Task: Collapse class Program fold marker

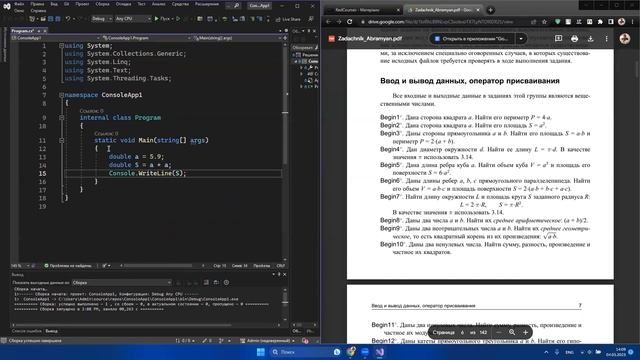Action: click(x=61, y=118)
